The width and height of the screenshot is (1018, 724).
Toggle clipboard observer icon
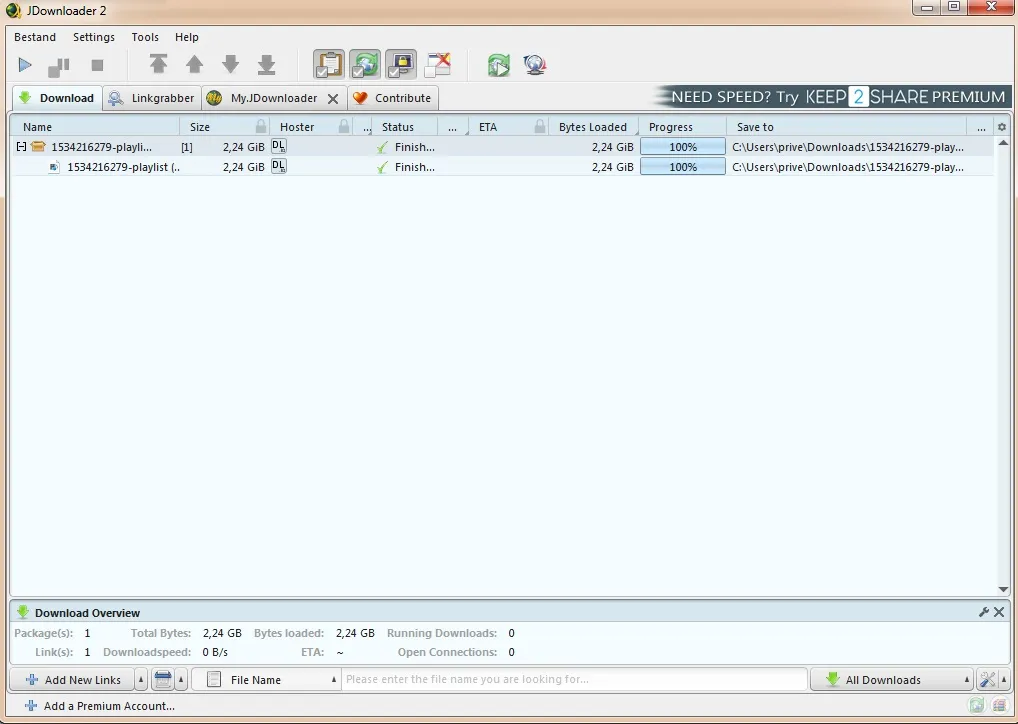pos(329,64)
